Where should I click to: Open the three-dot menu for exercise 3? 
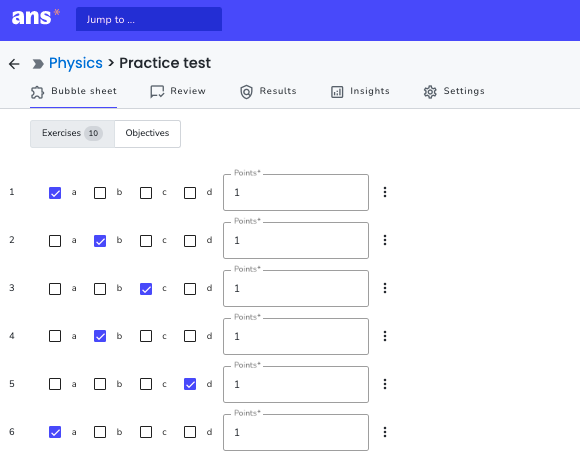[x=385, y=288]
